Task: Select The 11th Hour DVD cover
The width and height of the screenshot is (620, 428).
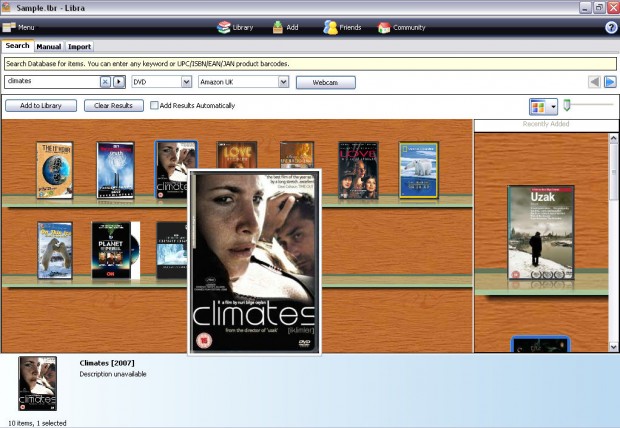Action: click(55, 170)
